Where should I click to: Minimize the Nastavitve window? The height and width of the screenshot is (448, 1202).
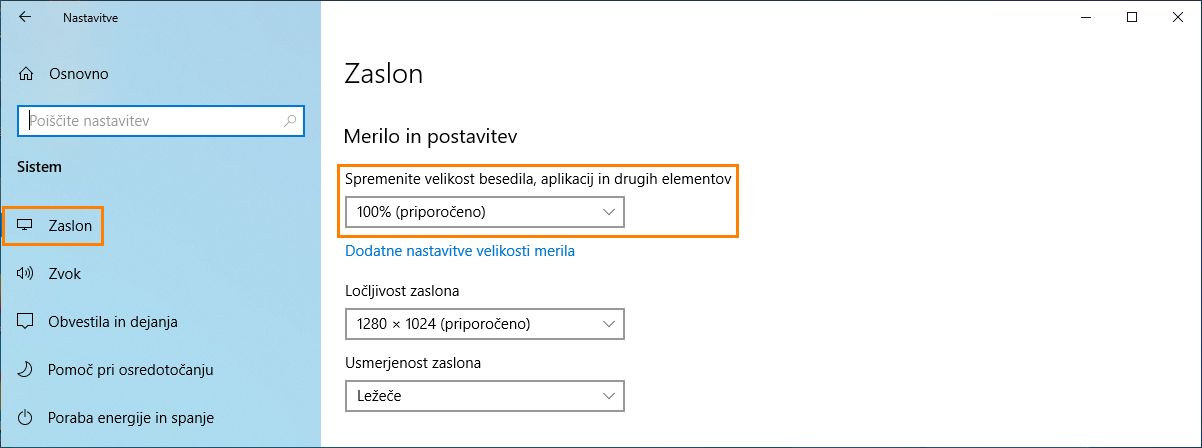pyautogui.click(x=1085, y=17)
